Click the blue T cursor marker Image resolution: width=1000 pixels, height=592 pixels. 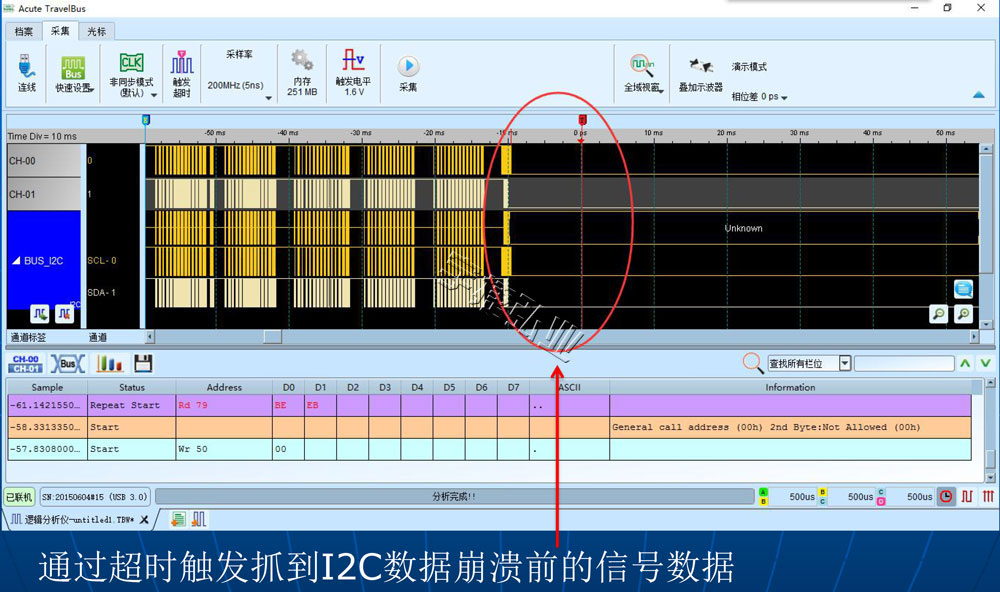(145, 119)
